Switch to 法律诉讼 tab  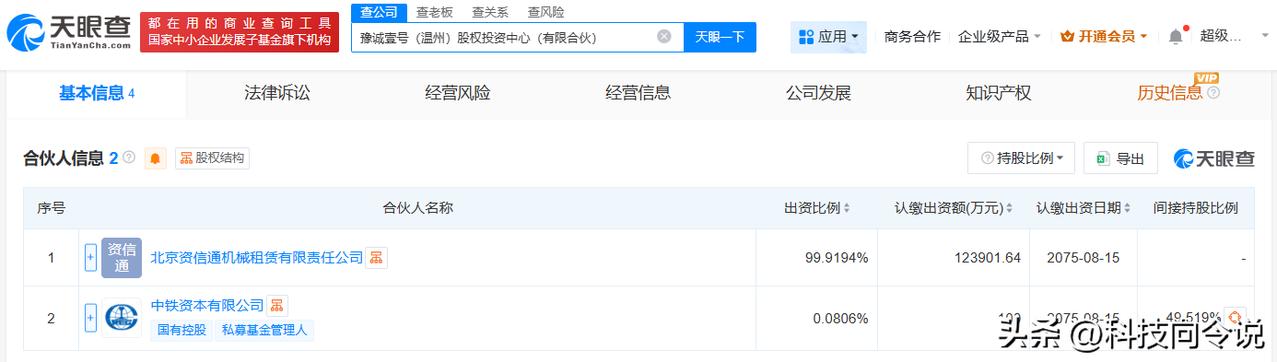277,93
